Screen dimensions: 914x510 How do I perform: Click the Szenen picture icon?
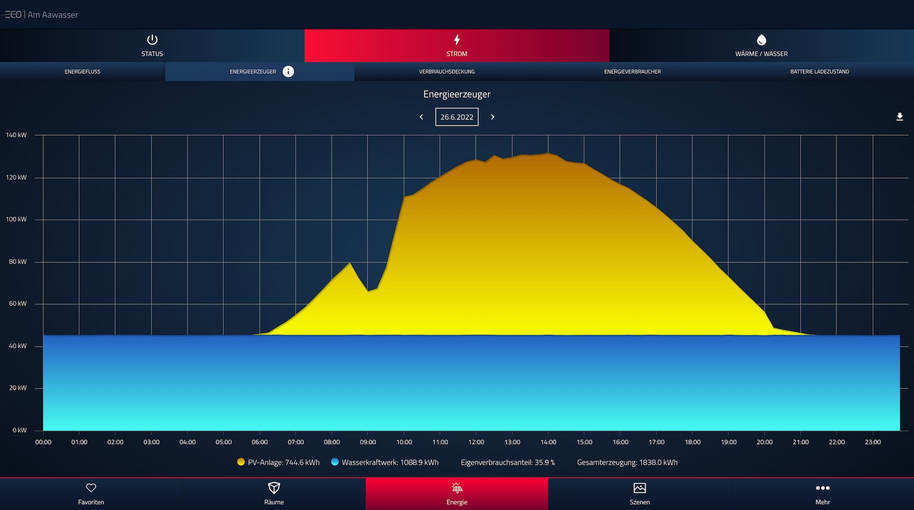(639, 488)
